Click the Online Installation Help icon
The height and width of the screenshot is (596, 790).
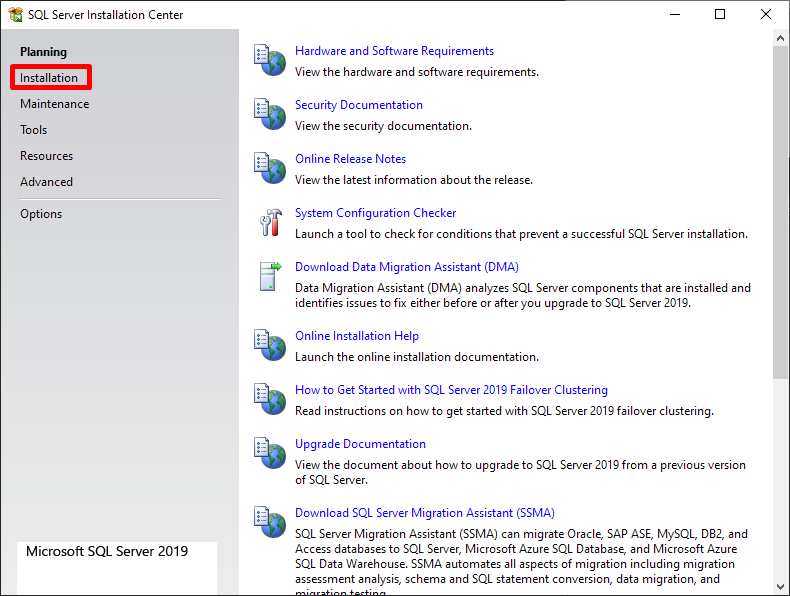tap(270, 345)
